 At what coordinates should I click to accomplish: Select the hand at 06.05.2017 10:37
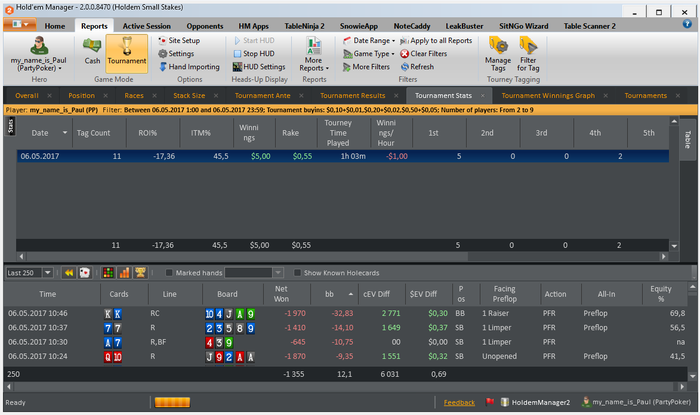click(346, 328)
